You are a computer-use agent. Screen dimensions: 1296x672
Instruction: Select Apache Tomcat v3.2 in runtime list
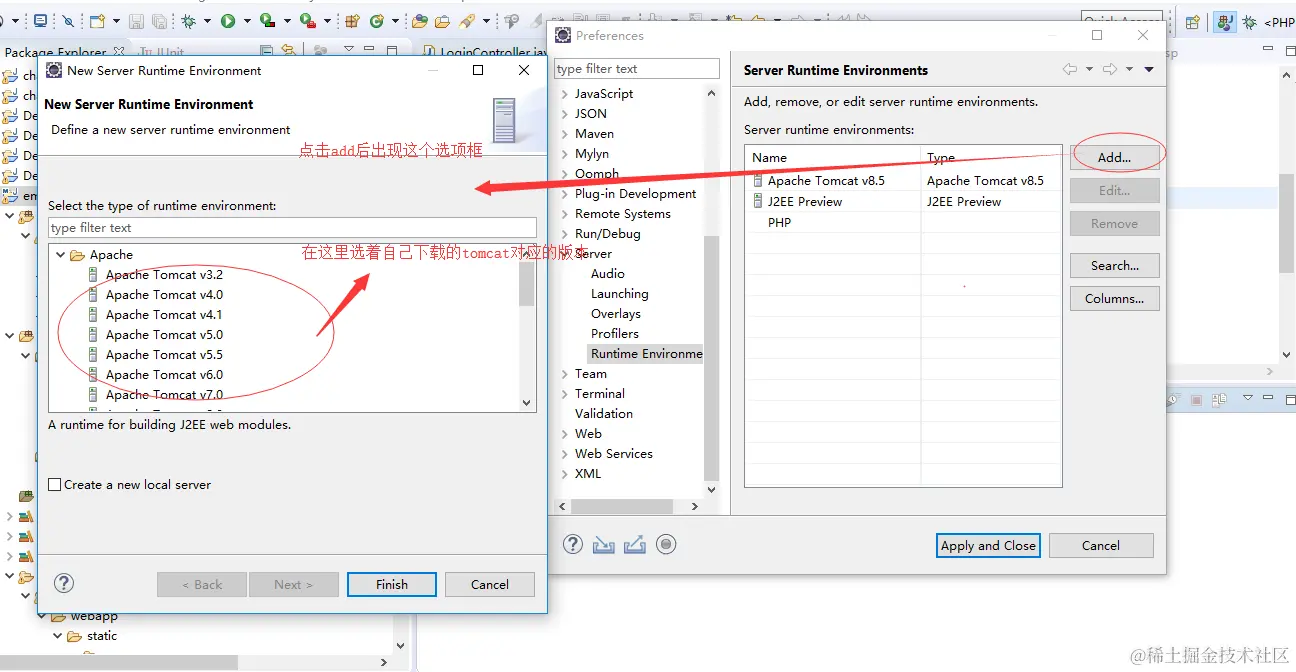coord(164,275)
